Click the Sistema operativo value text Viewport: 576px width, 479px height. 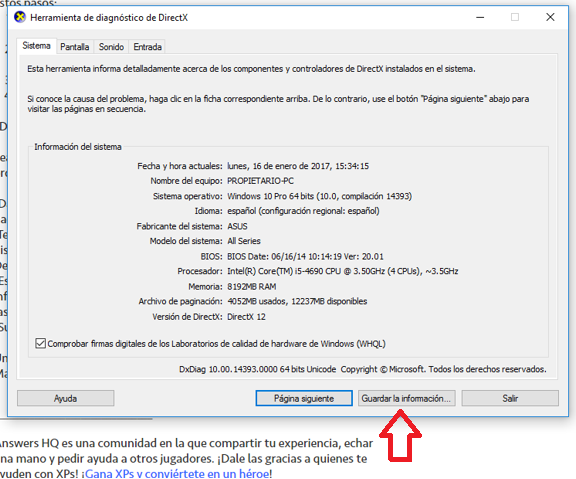[319, 196]
